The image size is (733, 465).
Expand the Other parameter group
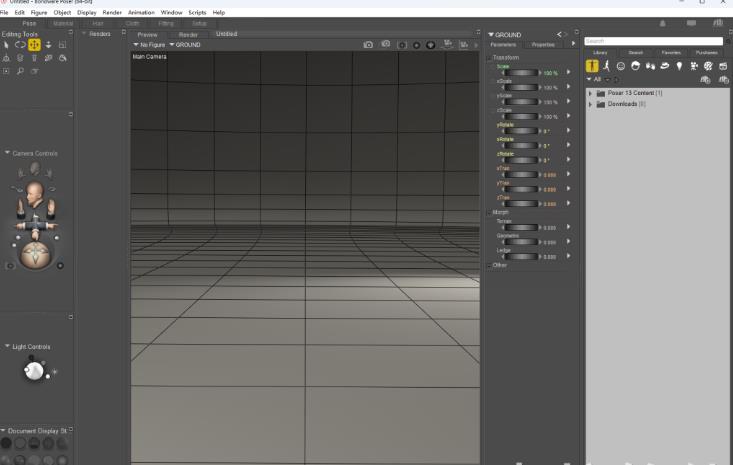pos(489,265)
